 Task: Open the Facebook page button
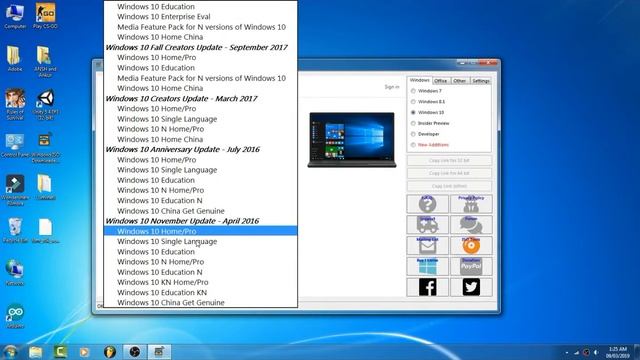click(x=427, y=287)
